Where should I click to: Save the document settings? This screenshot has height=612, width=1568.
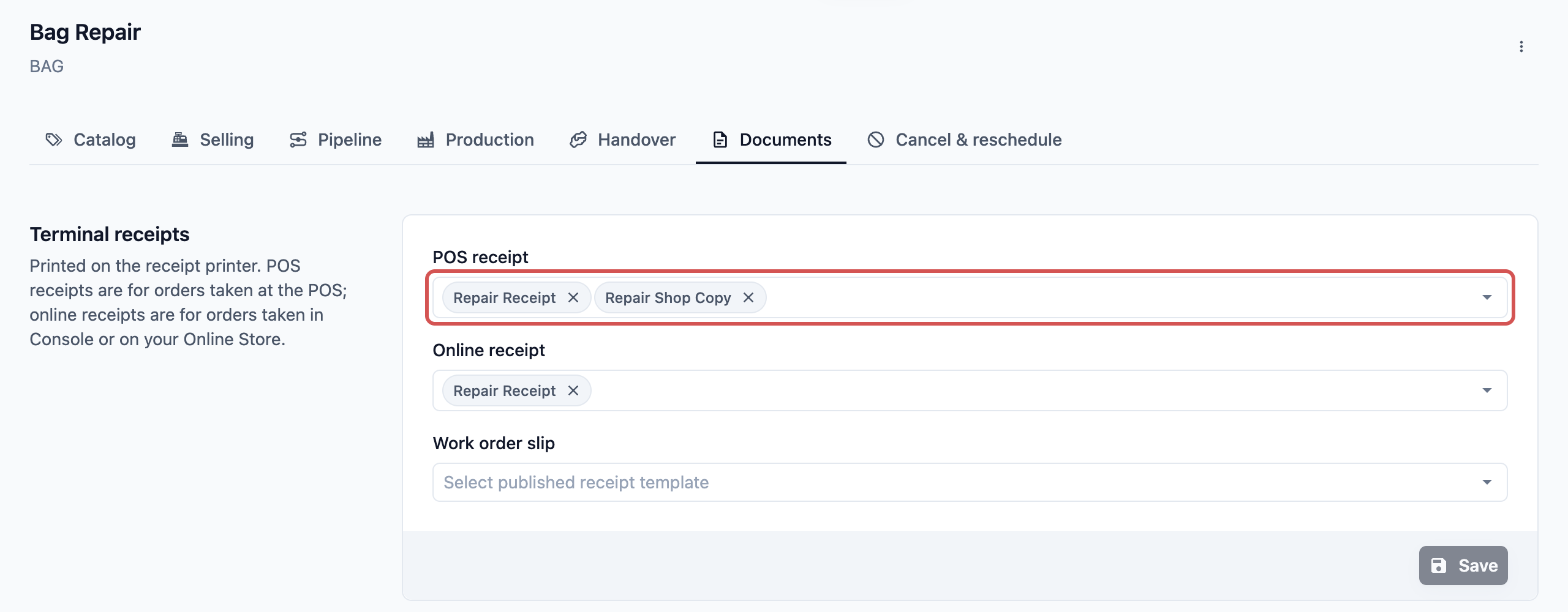1463,565
